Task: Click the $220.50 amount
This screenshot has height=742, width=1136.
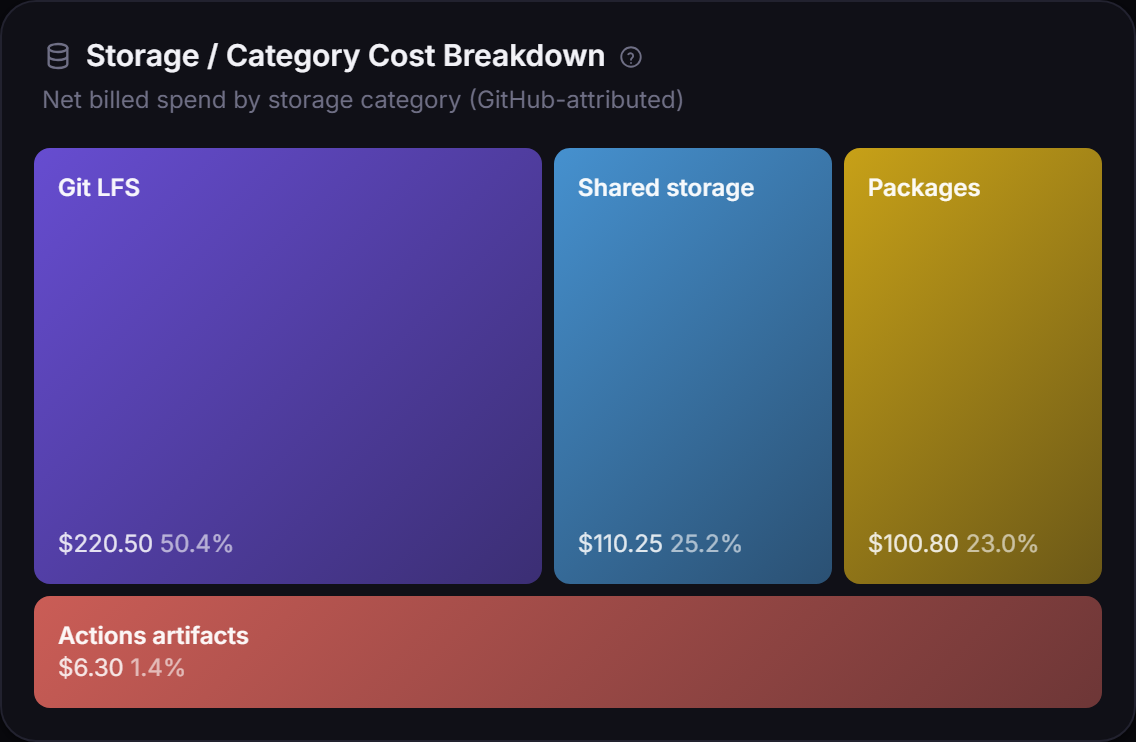Action: click(x=105, y=543)
